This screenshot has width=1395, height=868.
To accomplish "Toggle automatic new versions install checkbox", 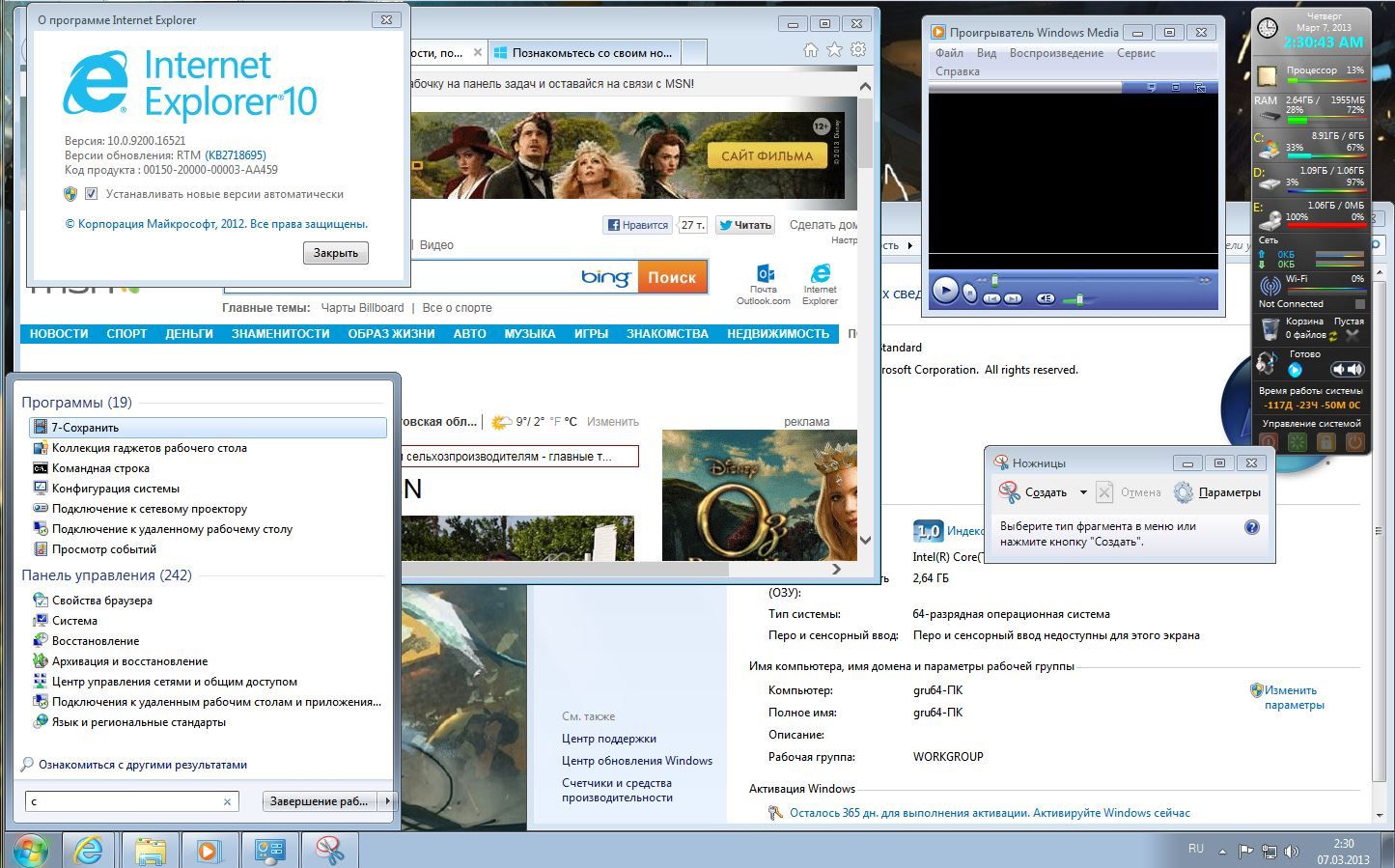I will (x=91, y=194).
